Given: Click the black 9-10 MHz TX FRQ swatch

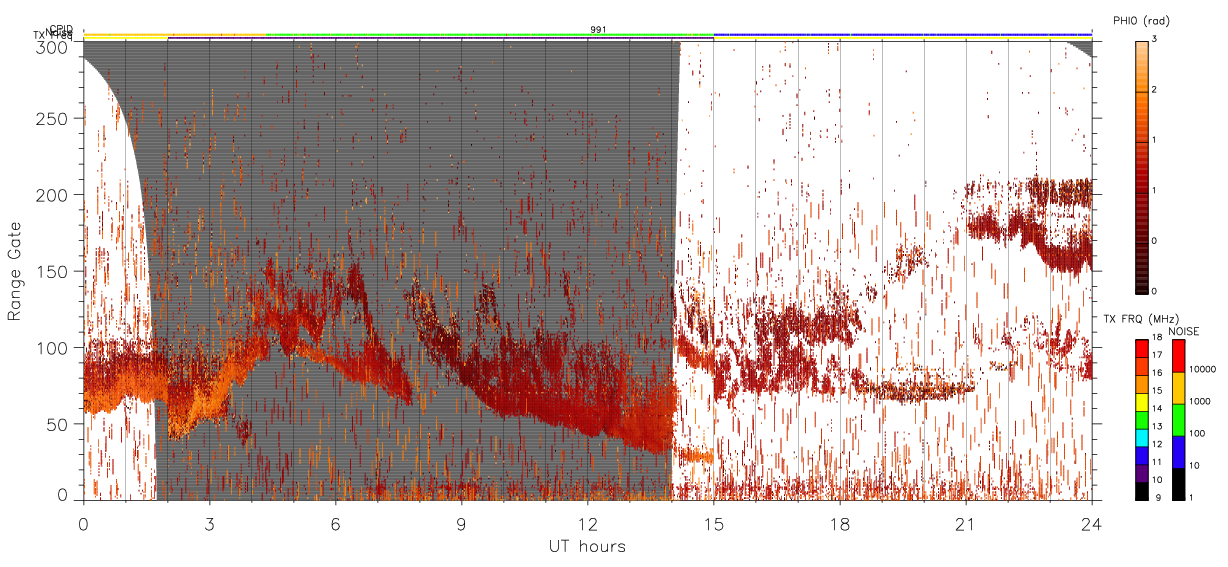Looking at the screenshot, I should (x=1140, y=491).
